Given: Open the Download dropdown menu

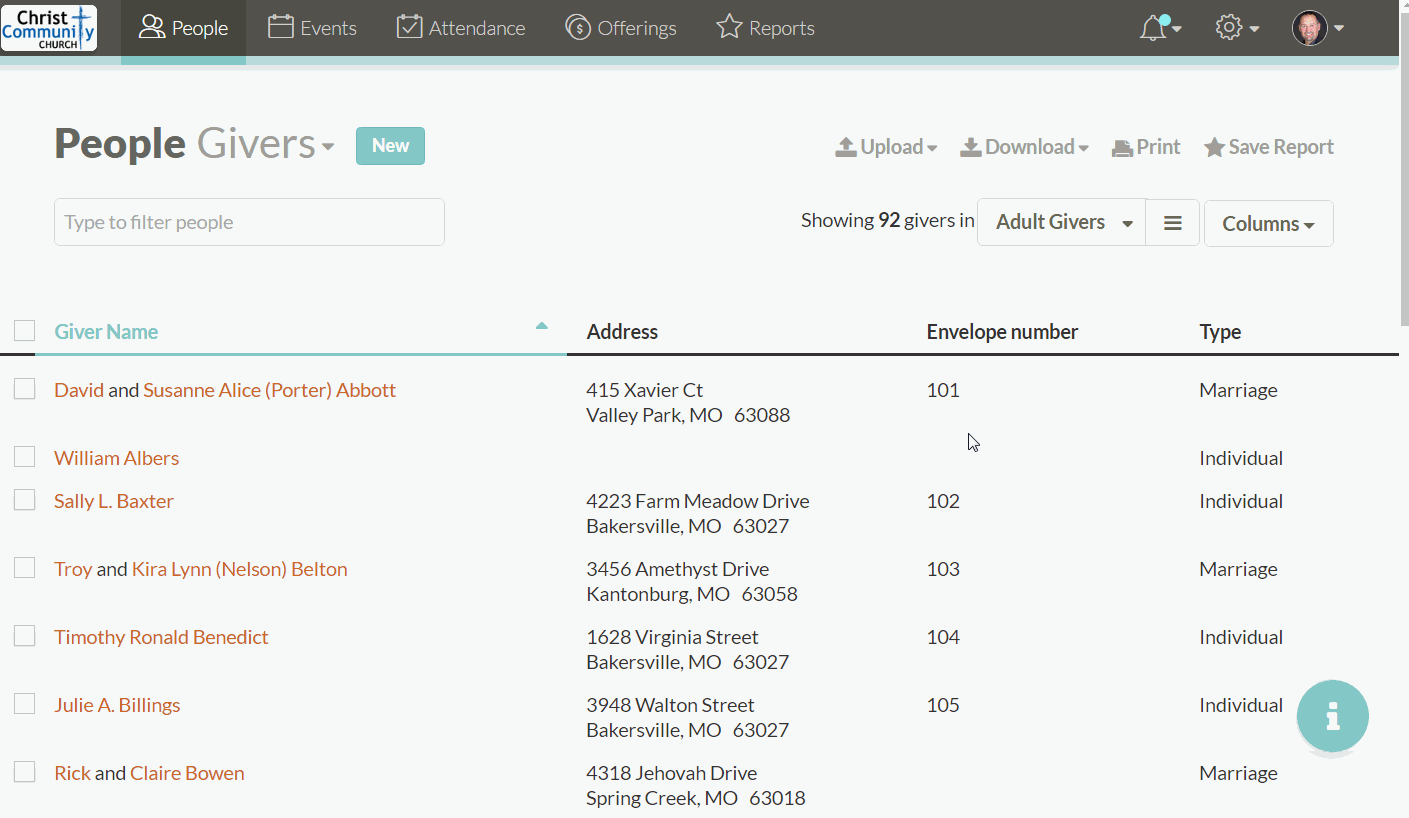Looking at the screenshot, I should tap(1023, 146).
